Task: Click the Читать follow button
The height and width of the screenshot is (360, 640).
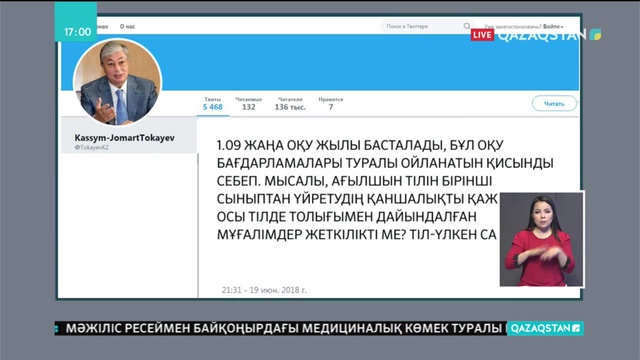Action: pyautogui.click(x=554, y=104)
